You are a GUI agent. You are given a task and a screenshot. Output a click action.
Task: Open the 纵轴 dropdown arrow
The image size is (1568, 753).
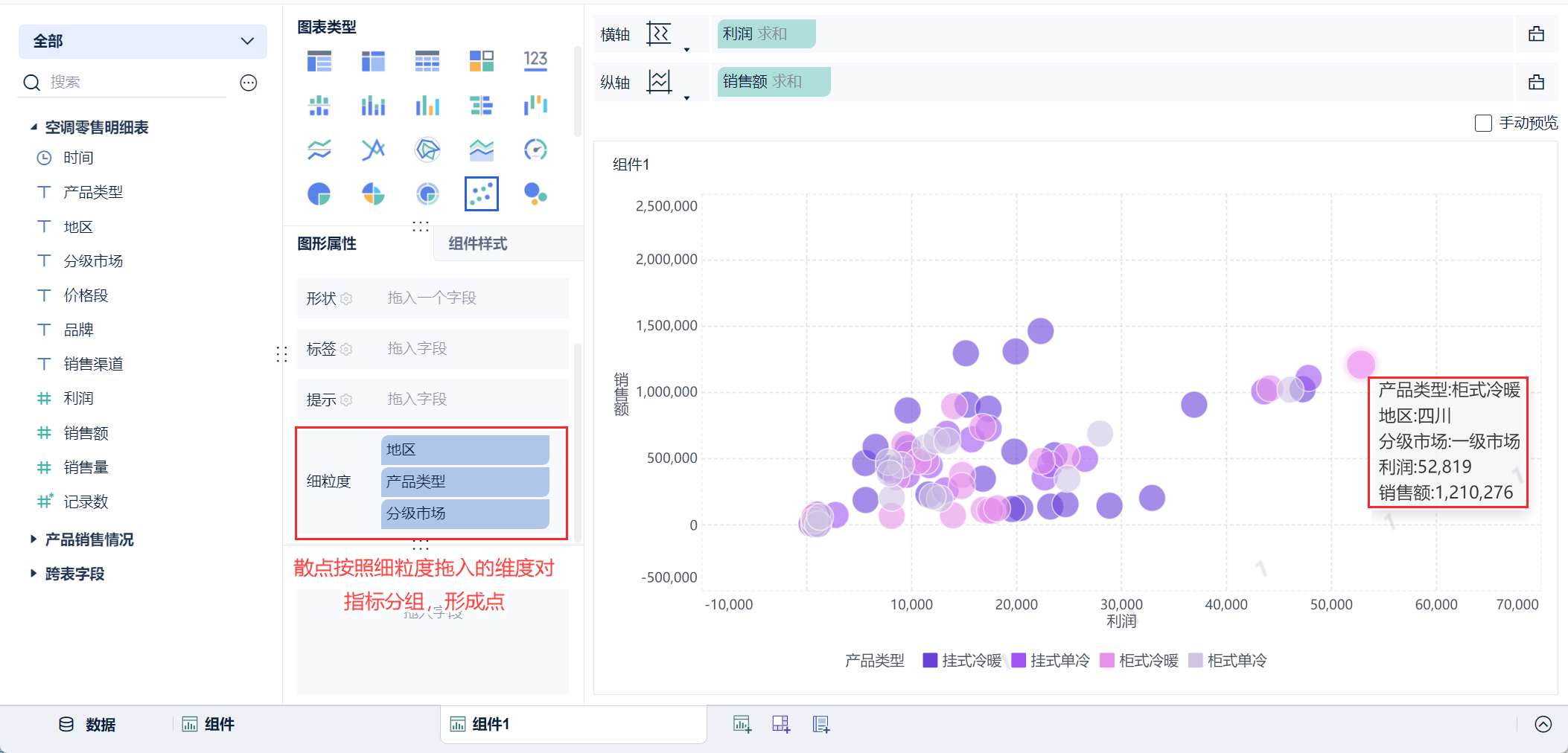coord(686,98)
